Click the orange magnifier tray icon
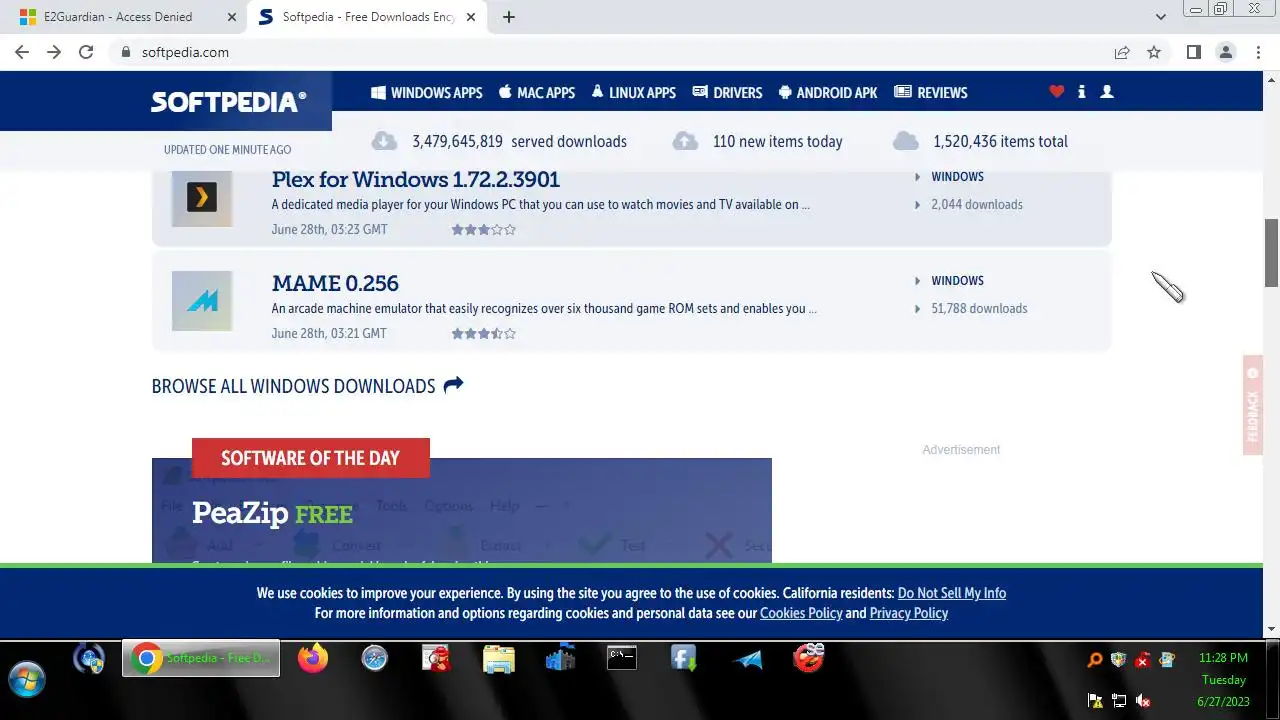The image size is (1280, 720). [x=1095, y=659]
